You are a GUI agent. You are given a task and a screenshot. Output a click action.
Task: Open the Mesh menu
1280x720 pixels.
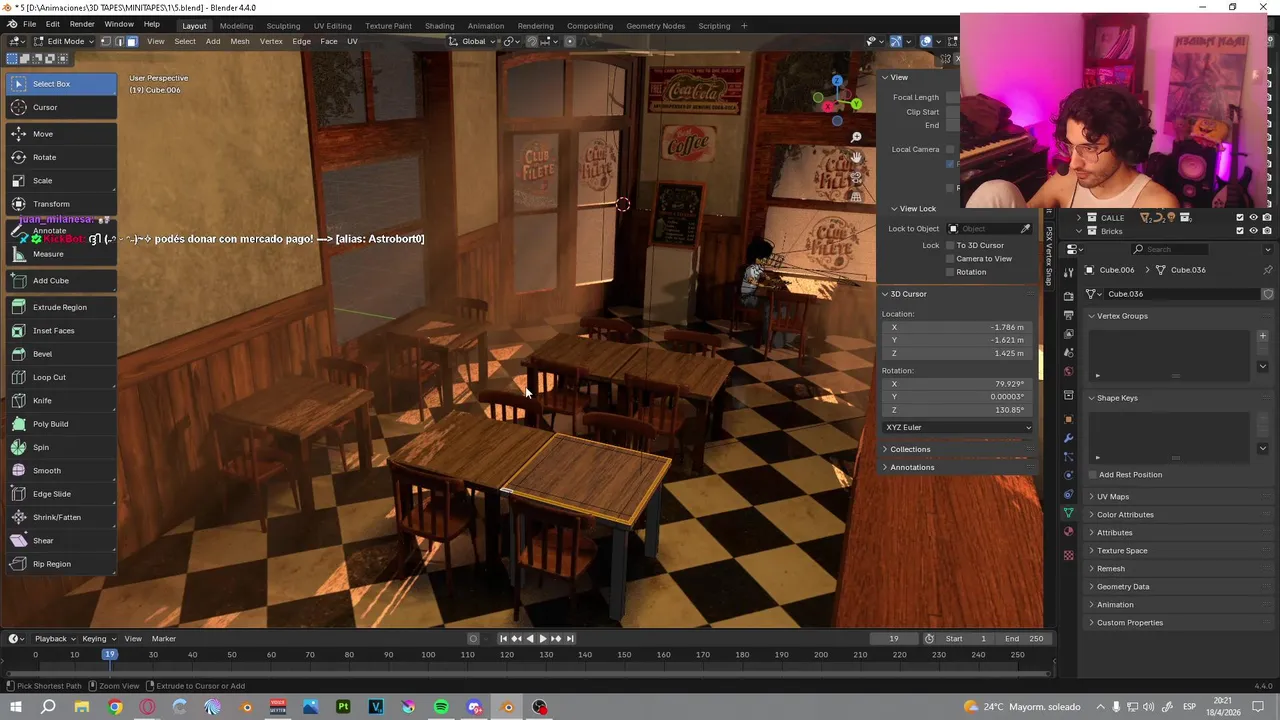click(x=240, y=41)
